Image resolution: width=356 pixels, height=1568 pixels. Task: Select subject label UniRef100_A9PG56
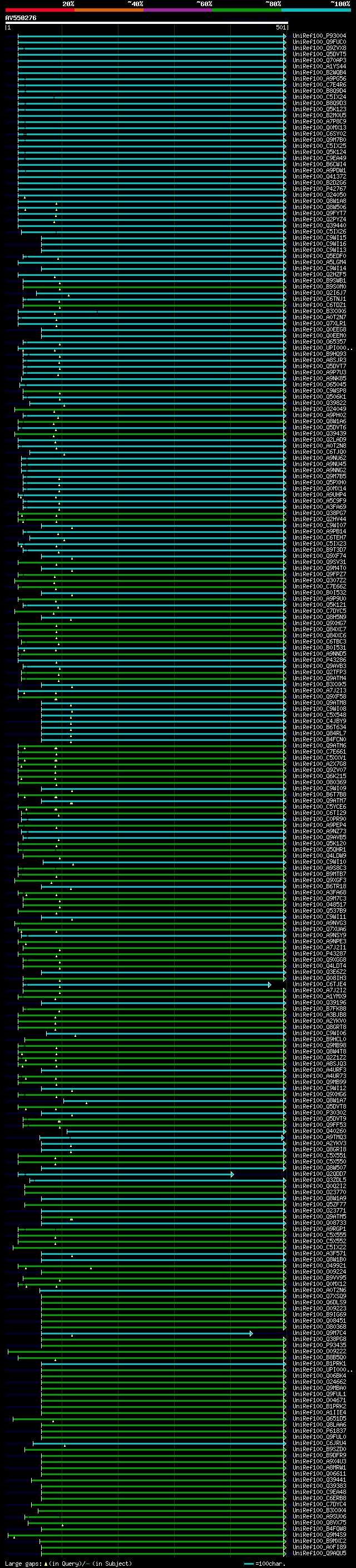point(319,78)
